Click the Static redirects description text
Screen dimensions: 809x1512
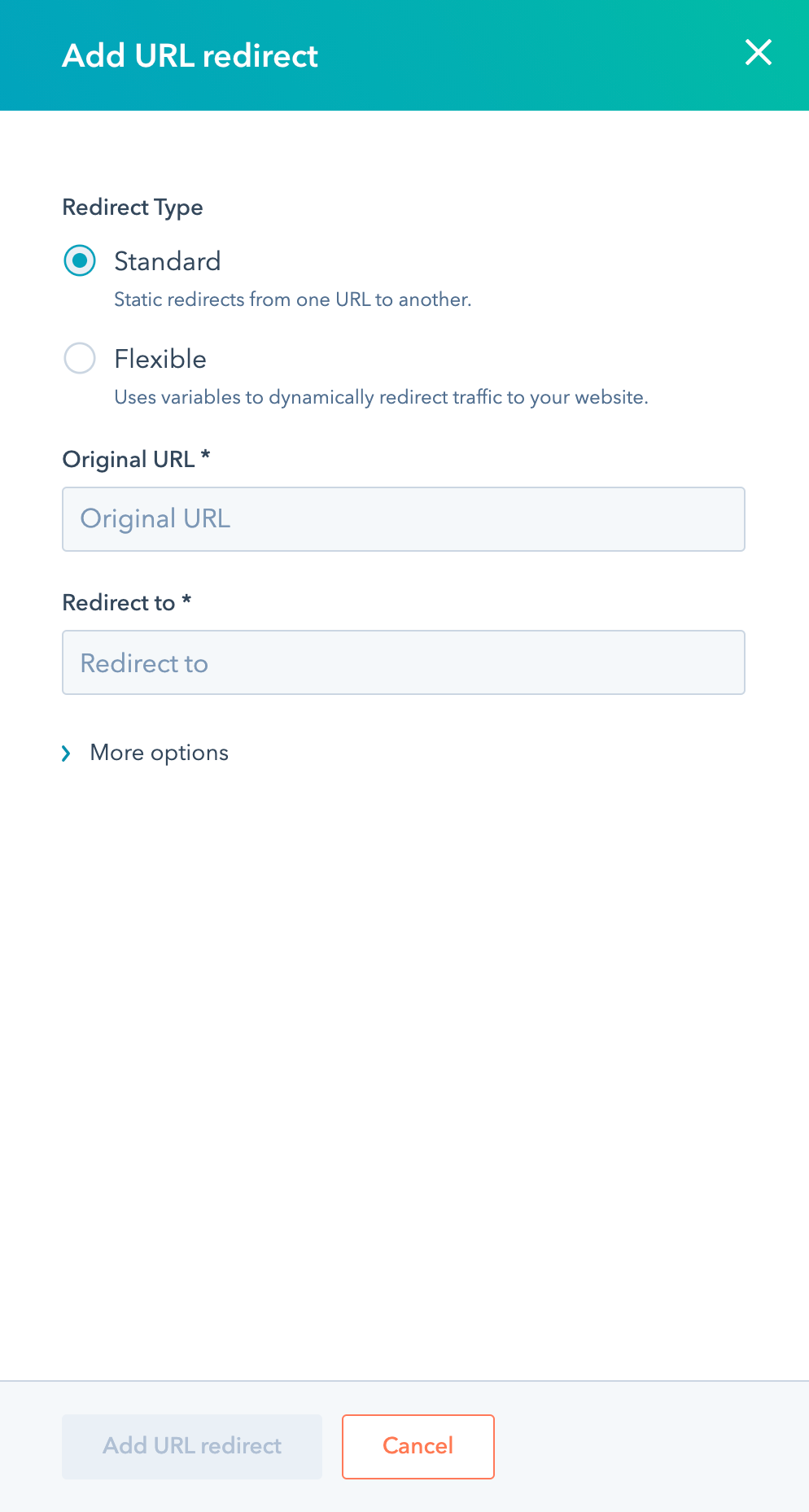pyautogui.click(x=292, y=299)
